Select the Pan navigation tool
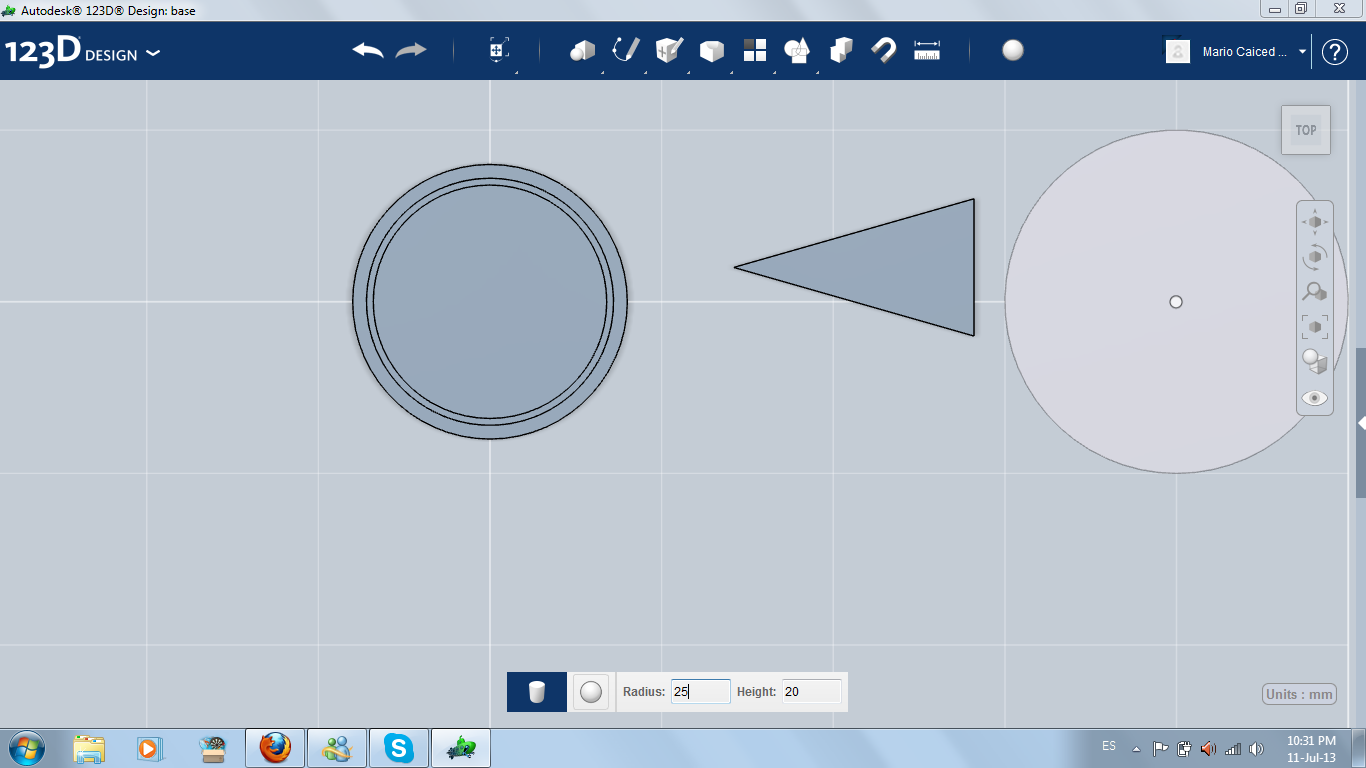This screenshot has width=1366, height=768. (1315, 222)
